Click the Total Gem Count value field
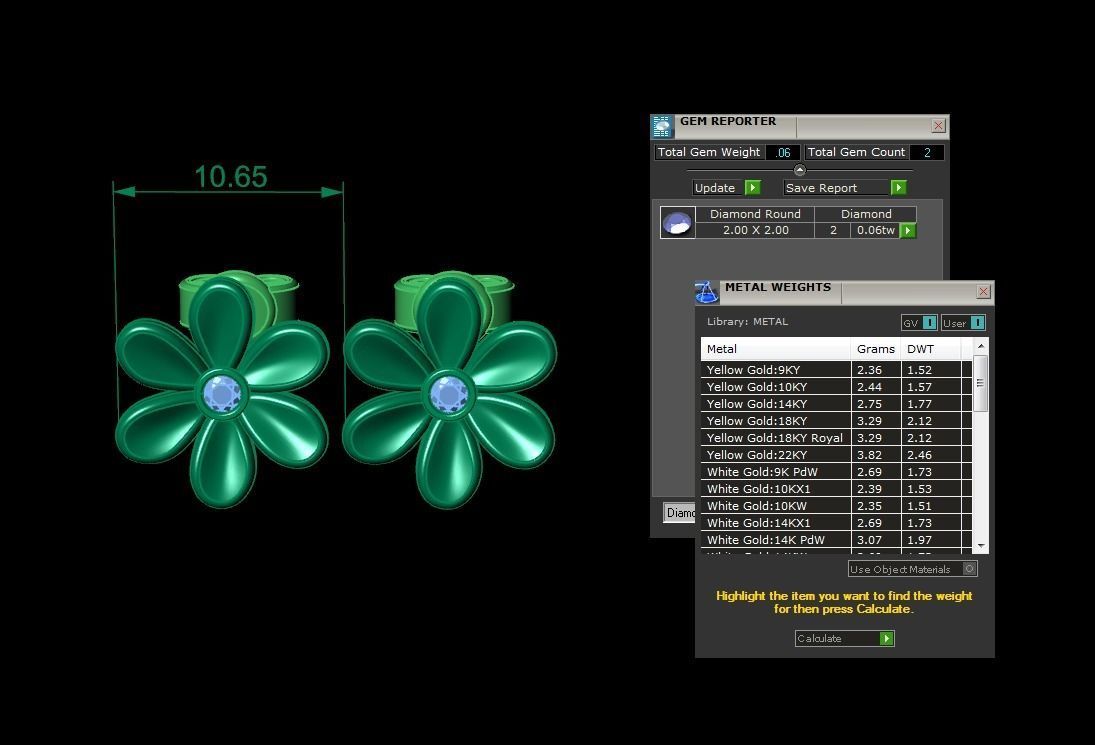 [x=927, y=152]
